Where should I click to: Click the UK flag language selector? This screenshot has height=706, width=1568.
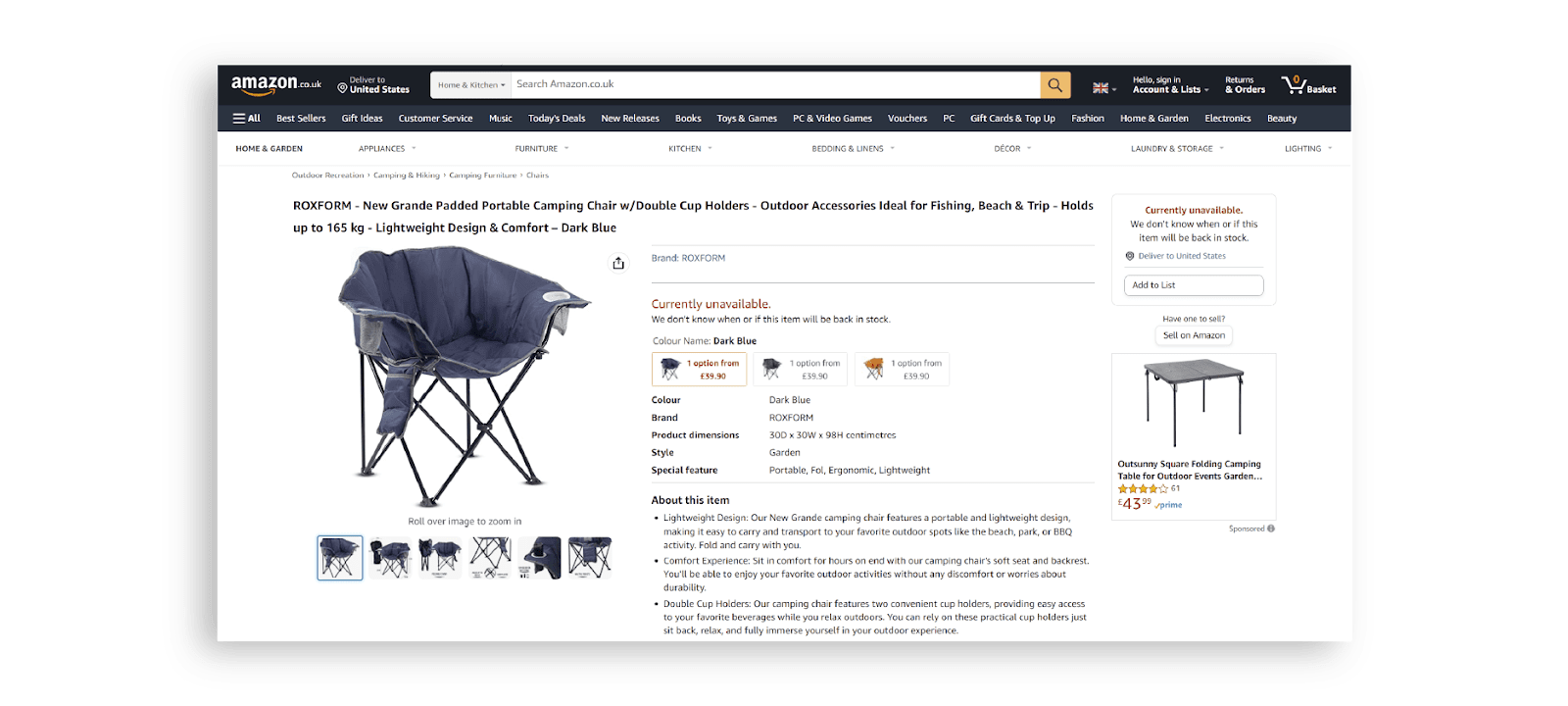[1104, 88]
